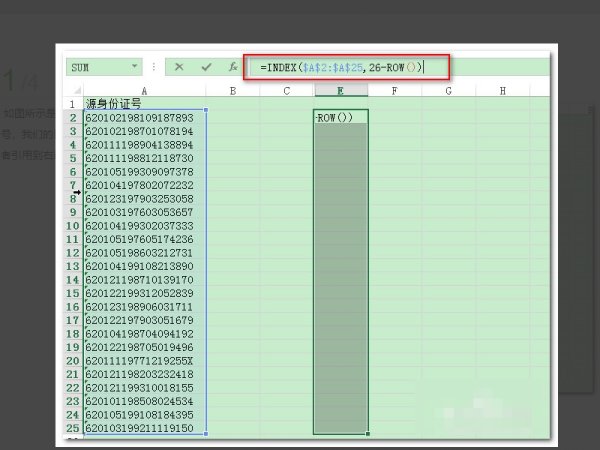This screenshot has width=600, height=450.
Task: Click cell containing 620105199309097378
Action: [145, 172]
